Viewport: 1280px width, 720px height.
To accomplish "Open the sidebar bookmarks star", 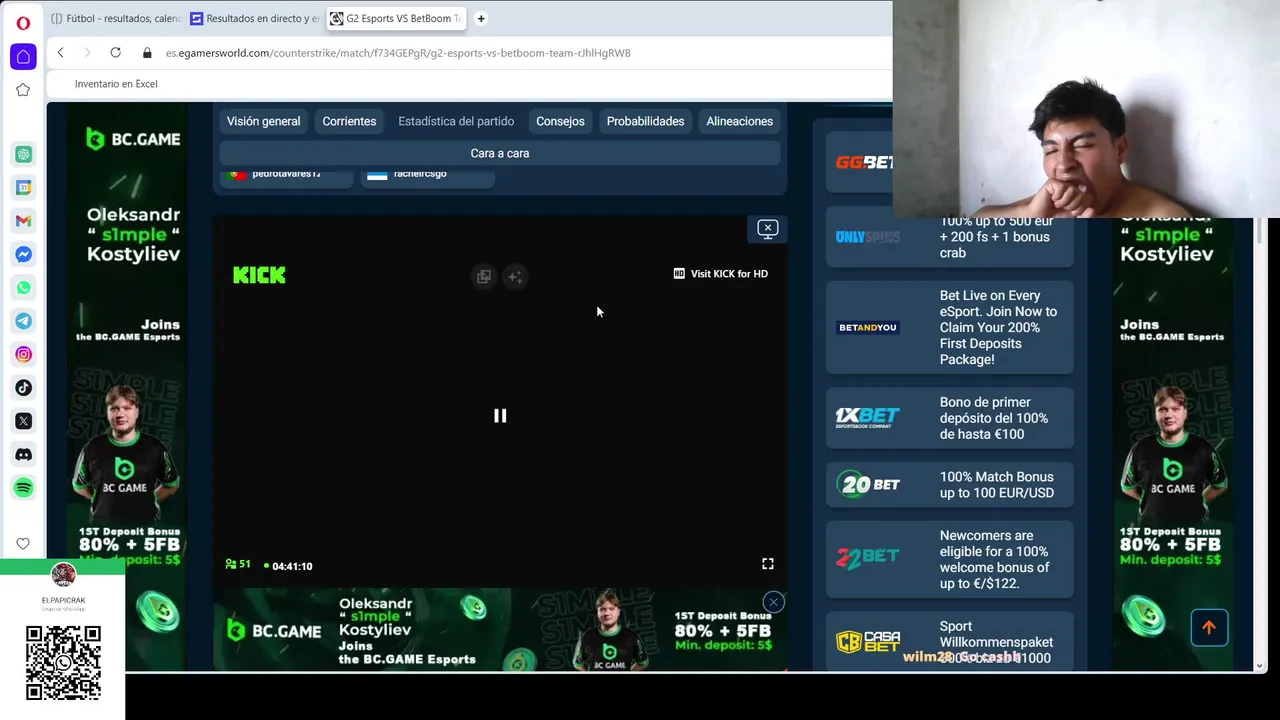I will point(23,90).
